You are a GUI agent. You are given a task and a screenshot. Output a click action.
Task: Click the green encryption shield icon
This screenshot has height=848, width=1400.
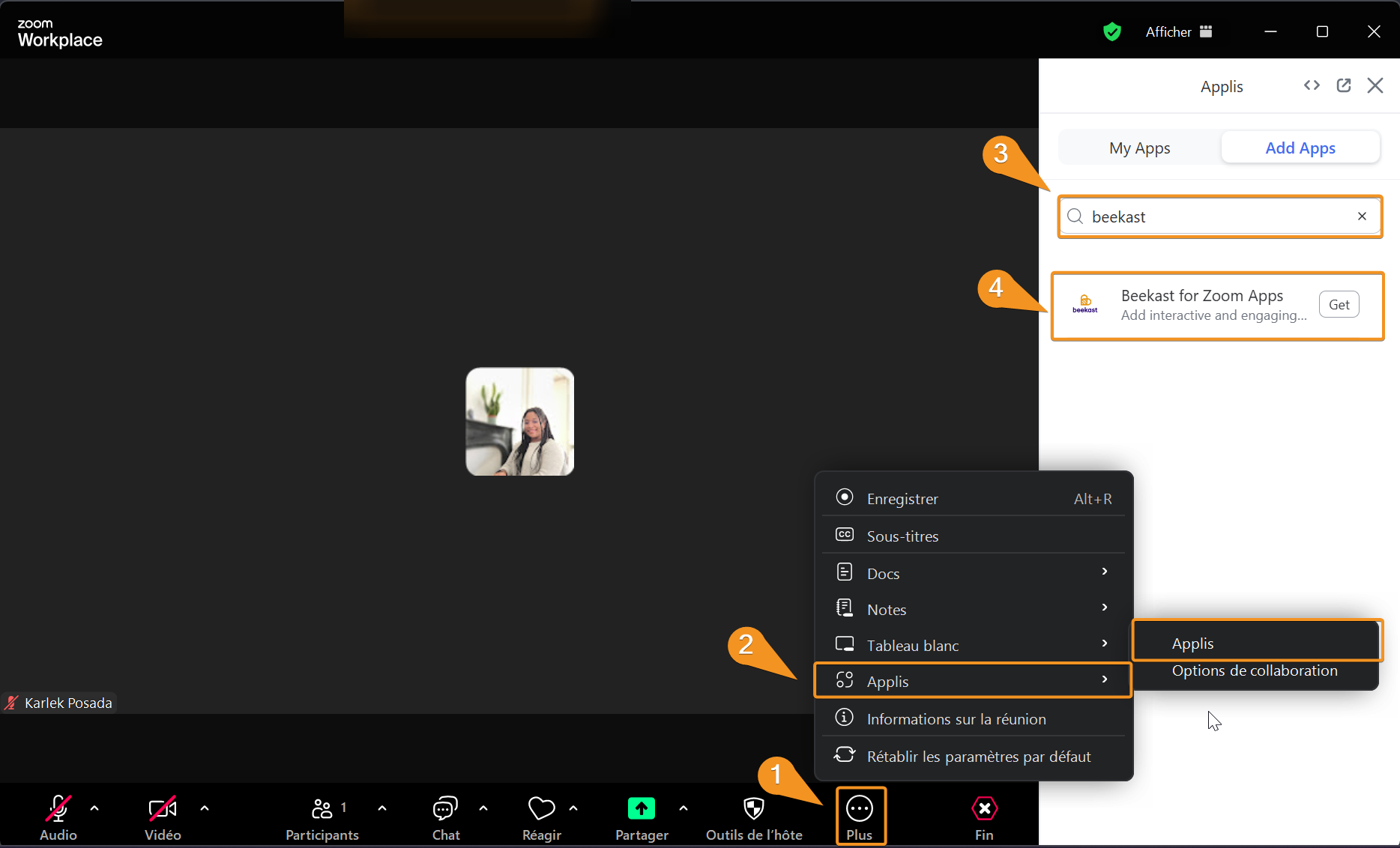(1112, 31)
